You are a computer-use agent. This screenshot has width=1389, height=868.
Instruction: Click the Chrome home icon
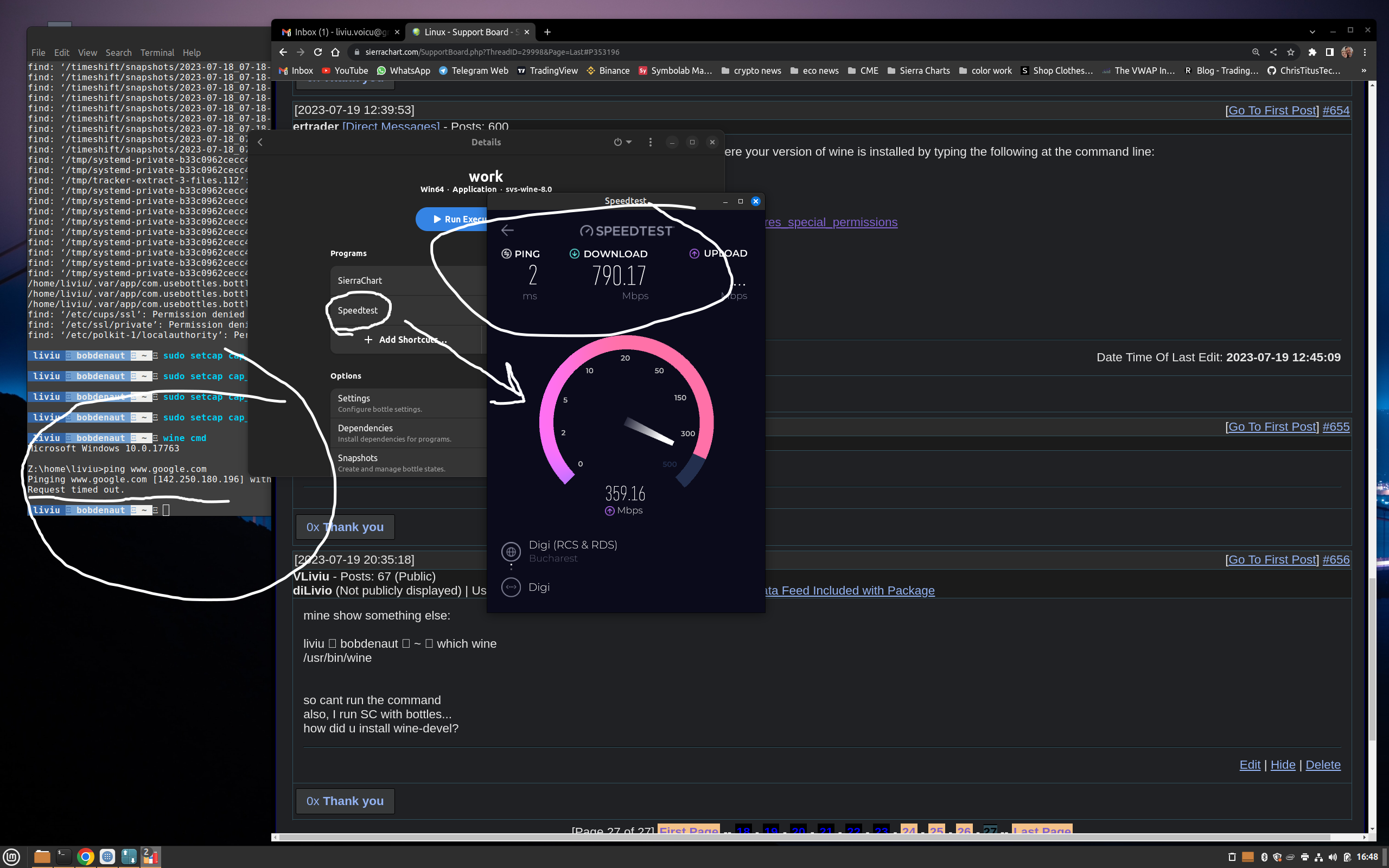pos(335,52)
